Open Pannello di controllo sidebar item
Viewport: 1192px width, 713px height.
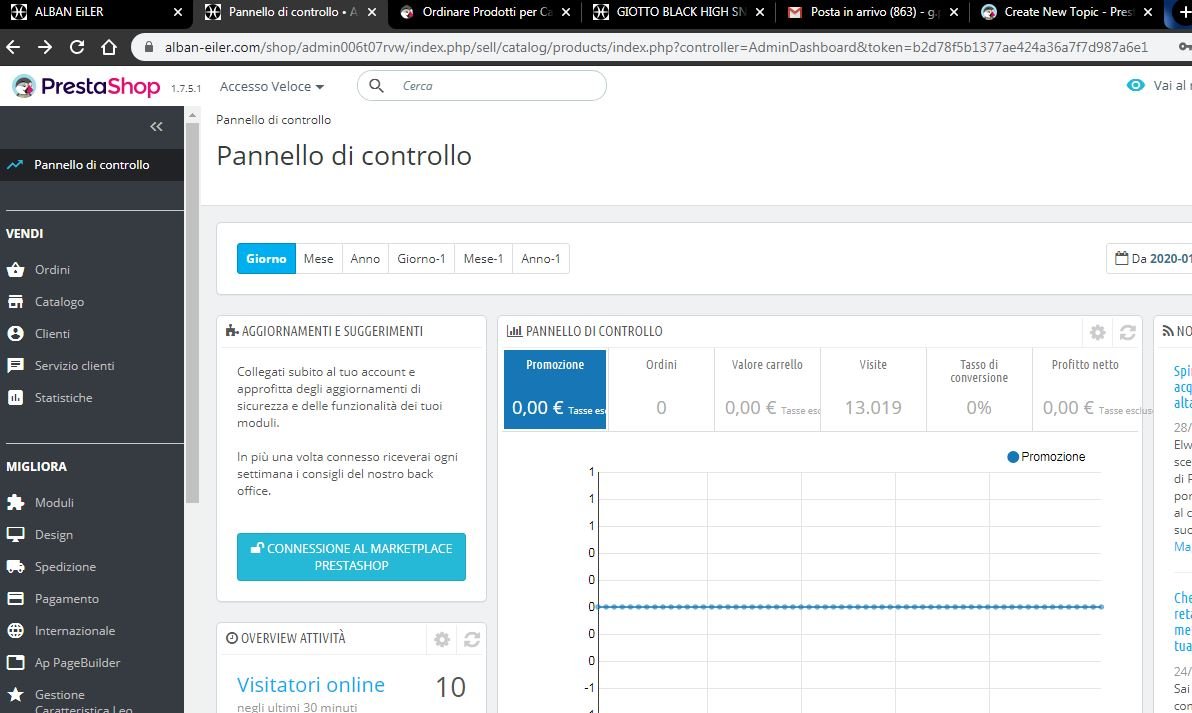92,165
